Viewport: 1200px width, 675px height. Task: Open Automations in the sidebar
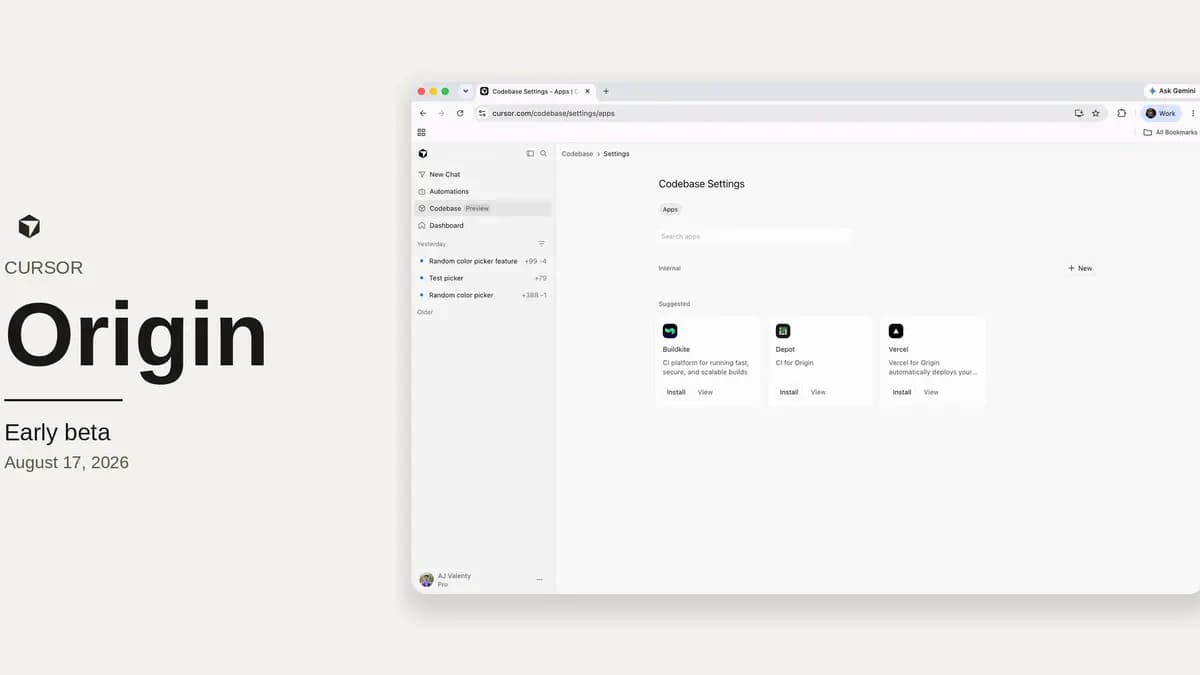pos(483,191)
